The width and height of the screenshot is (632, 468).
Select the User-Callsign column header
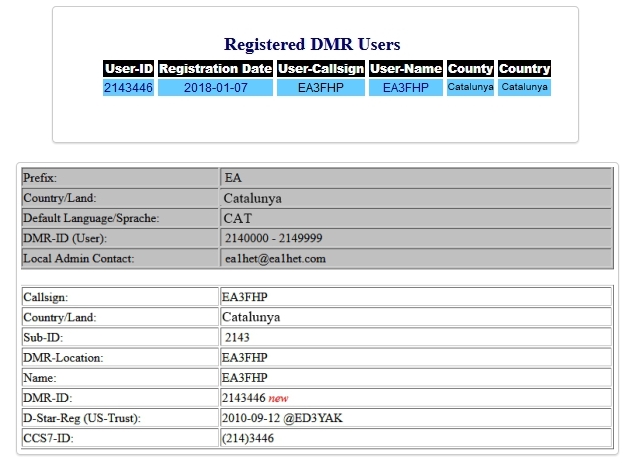(320, 69)
